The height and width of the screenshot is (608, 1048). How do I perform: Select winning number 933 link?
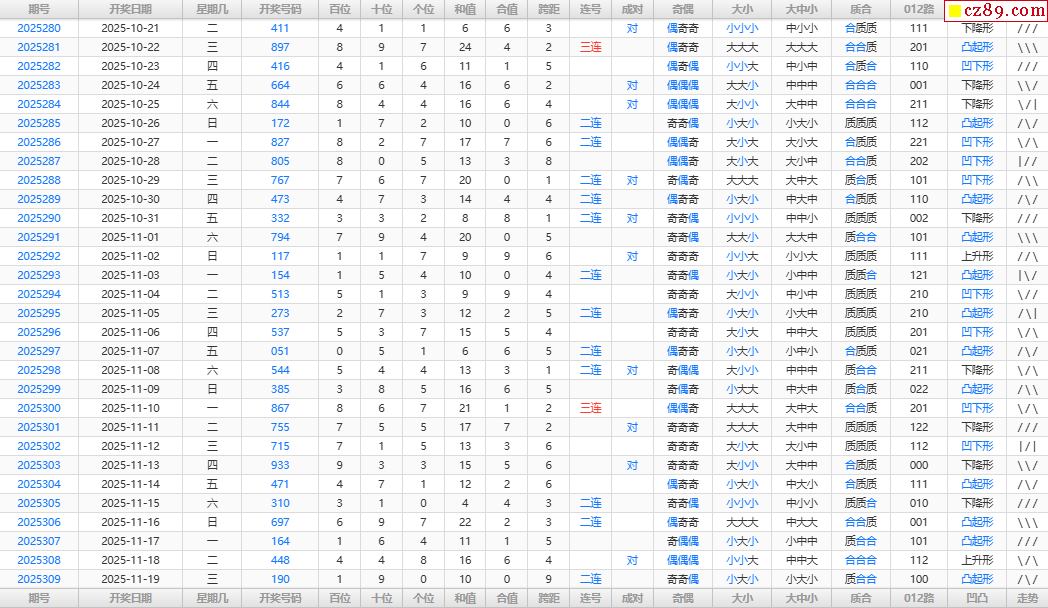[x=280, y=465]
